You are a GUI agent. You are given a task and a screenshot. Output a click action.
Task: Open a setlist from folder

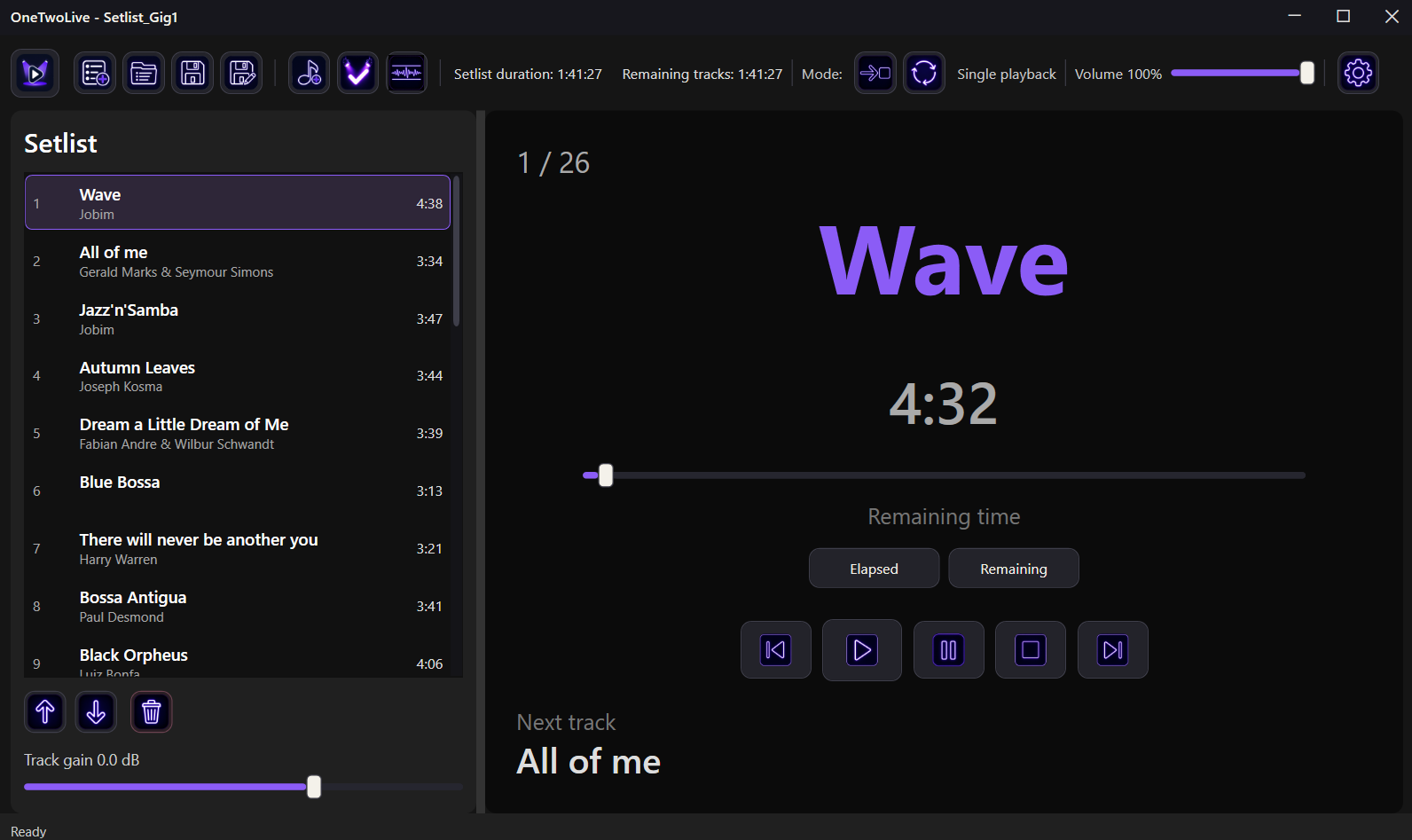click(x=144, y=73)
